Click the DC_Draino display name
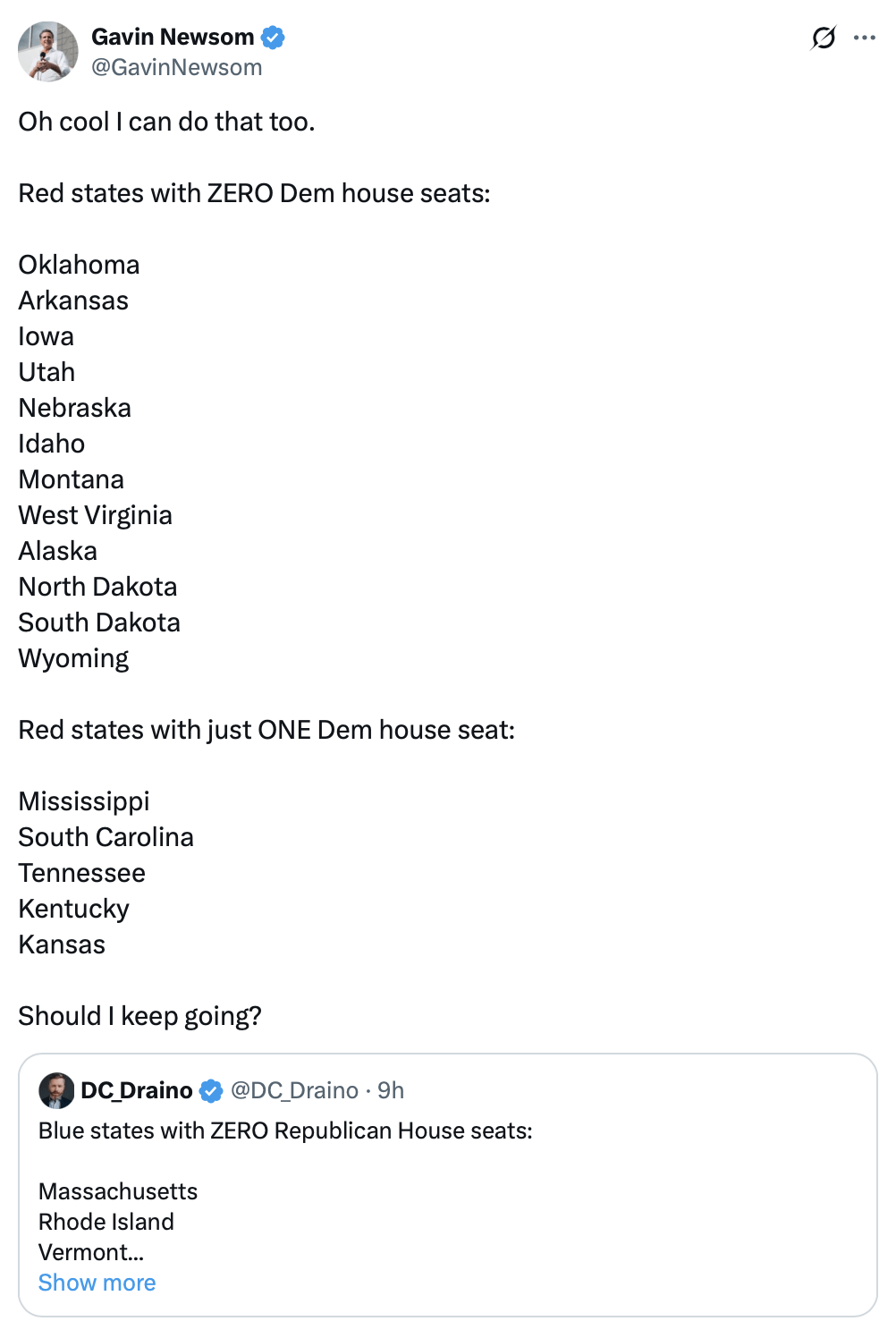896x1338 pixels. [x=137, y=1090]
